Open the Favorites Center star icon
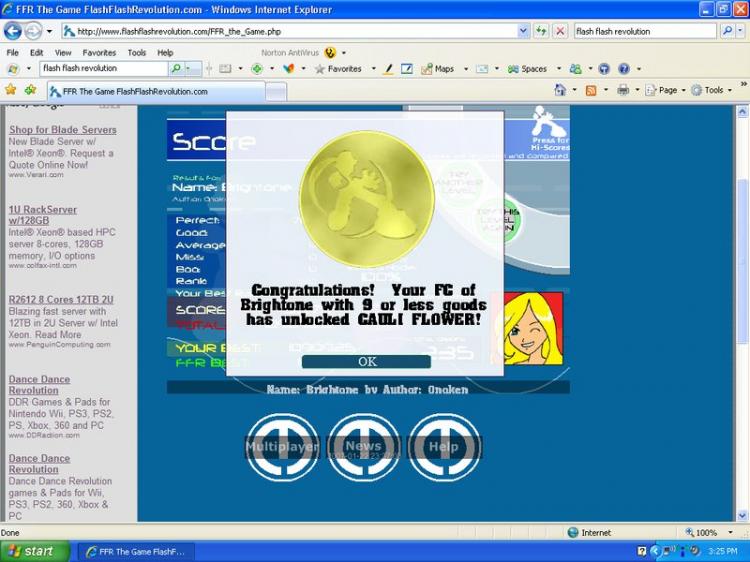Screen dimensions: 750x562 11,90
